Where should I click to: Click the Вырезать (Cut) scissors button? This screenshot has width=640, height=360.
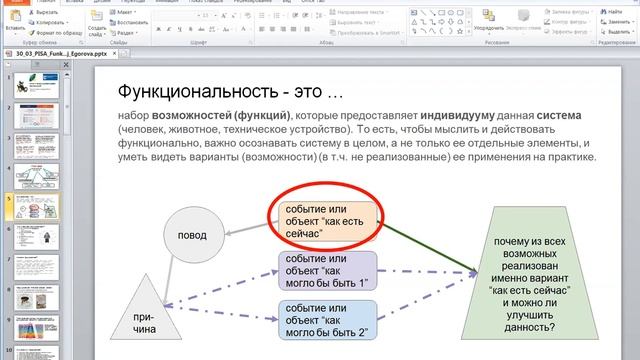point(43,13)
